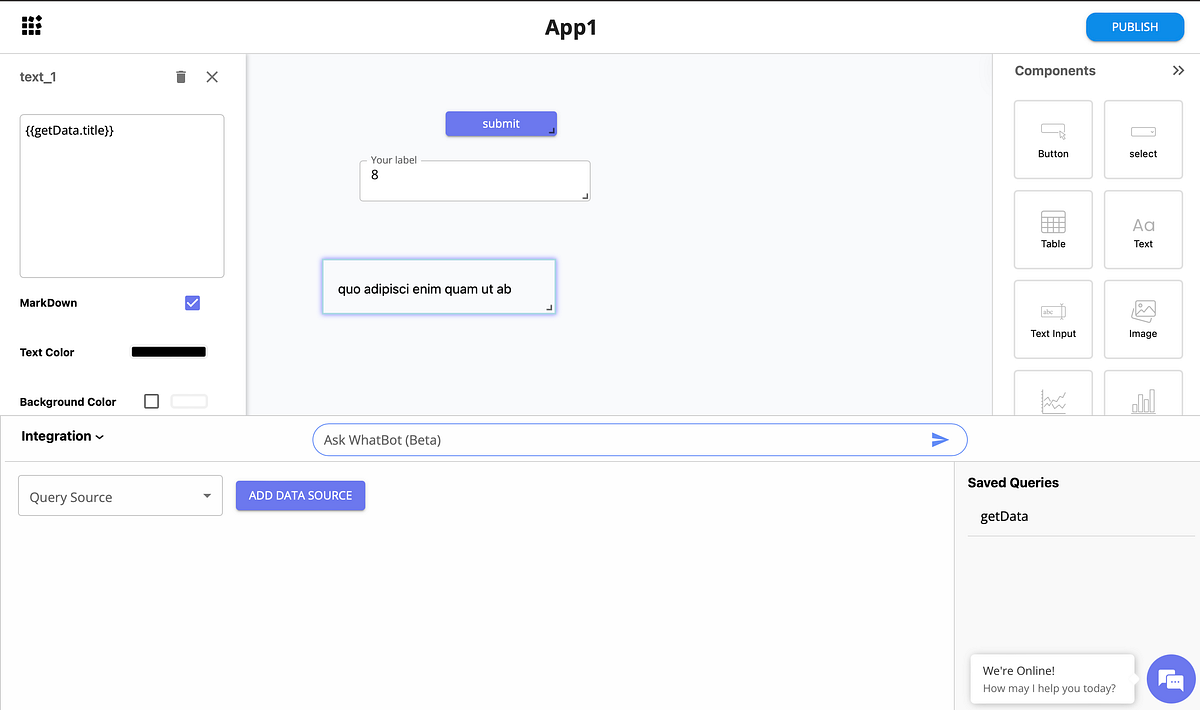Add a Table component
The image size is (1200, 710).
(x=1053, y=229)
